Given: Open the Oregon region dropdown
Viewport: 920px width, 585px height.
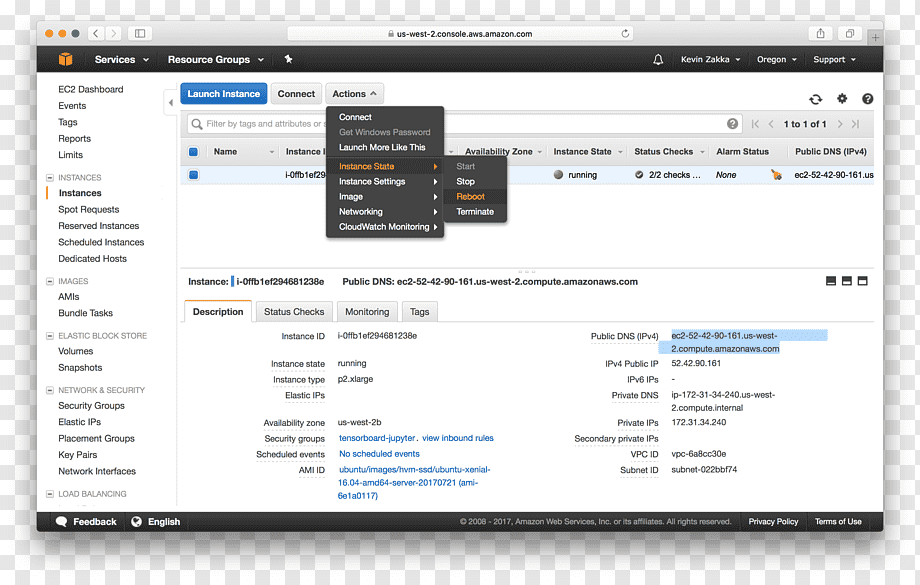Looking at the screenshot, I should [776, 59].
